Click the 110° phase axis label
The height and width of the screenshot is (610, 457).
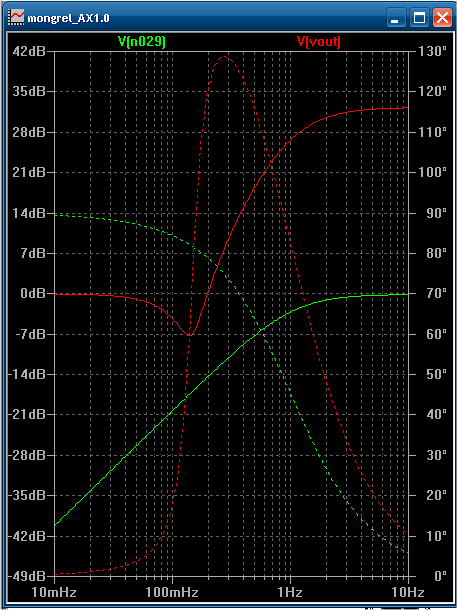(x=433, y=132)
